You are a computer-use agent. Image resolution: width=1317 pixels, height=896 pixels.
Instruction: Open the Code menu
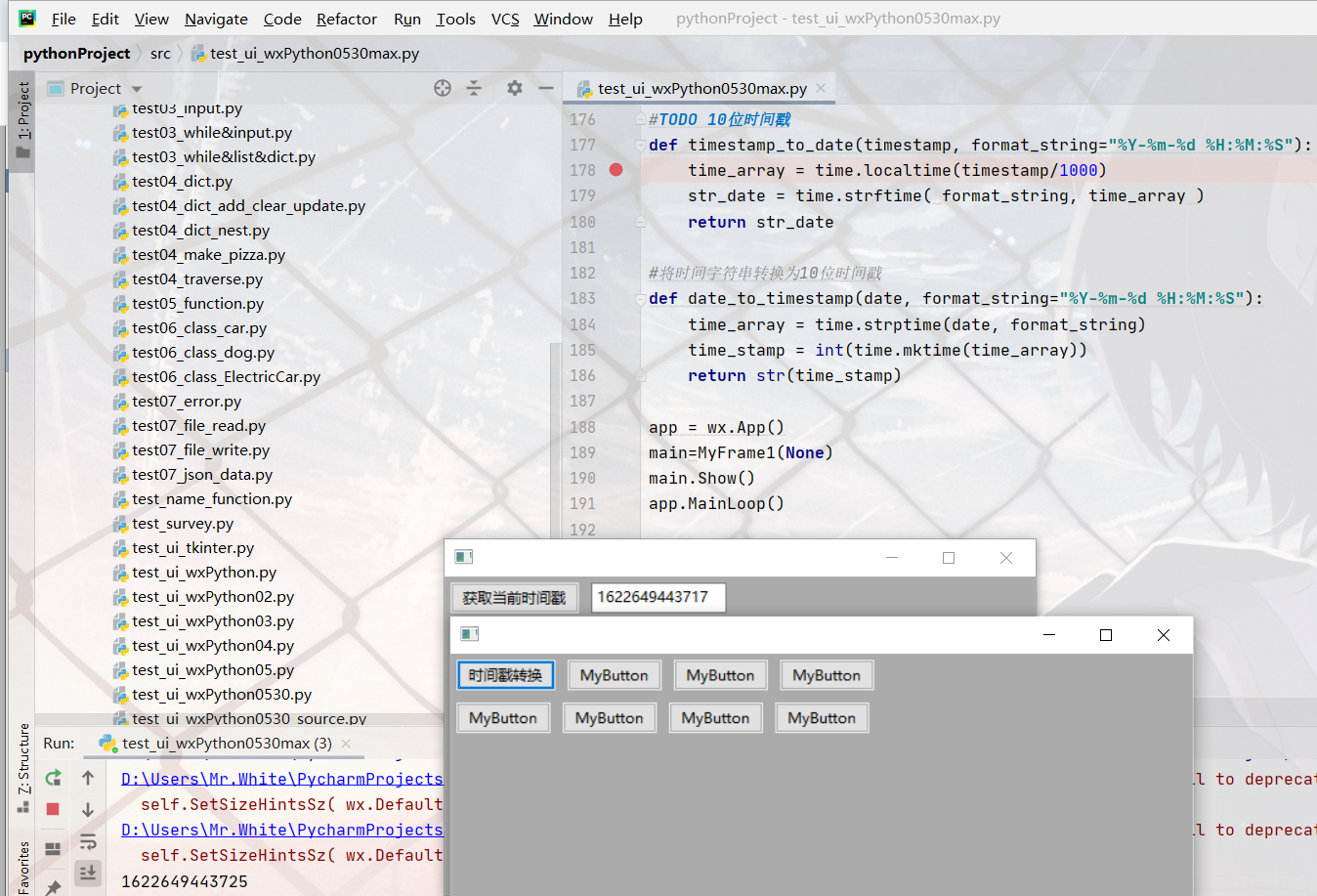point(282,19)
